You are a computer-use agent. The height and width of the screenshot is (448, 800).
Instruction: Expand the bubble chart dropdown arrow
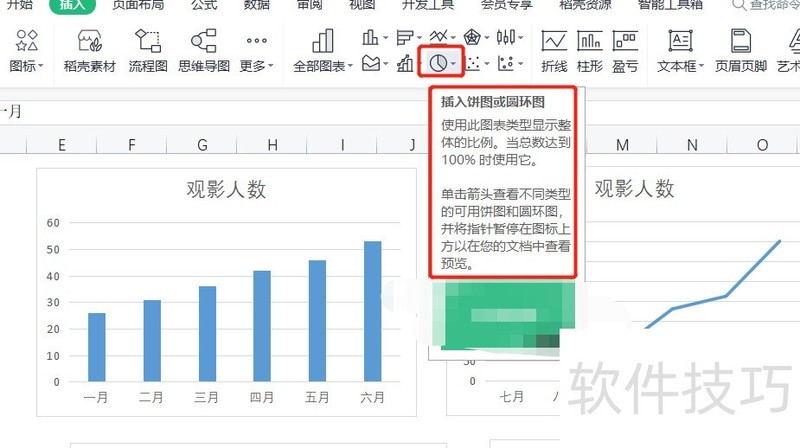point(520,64)
